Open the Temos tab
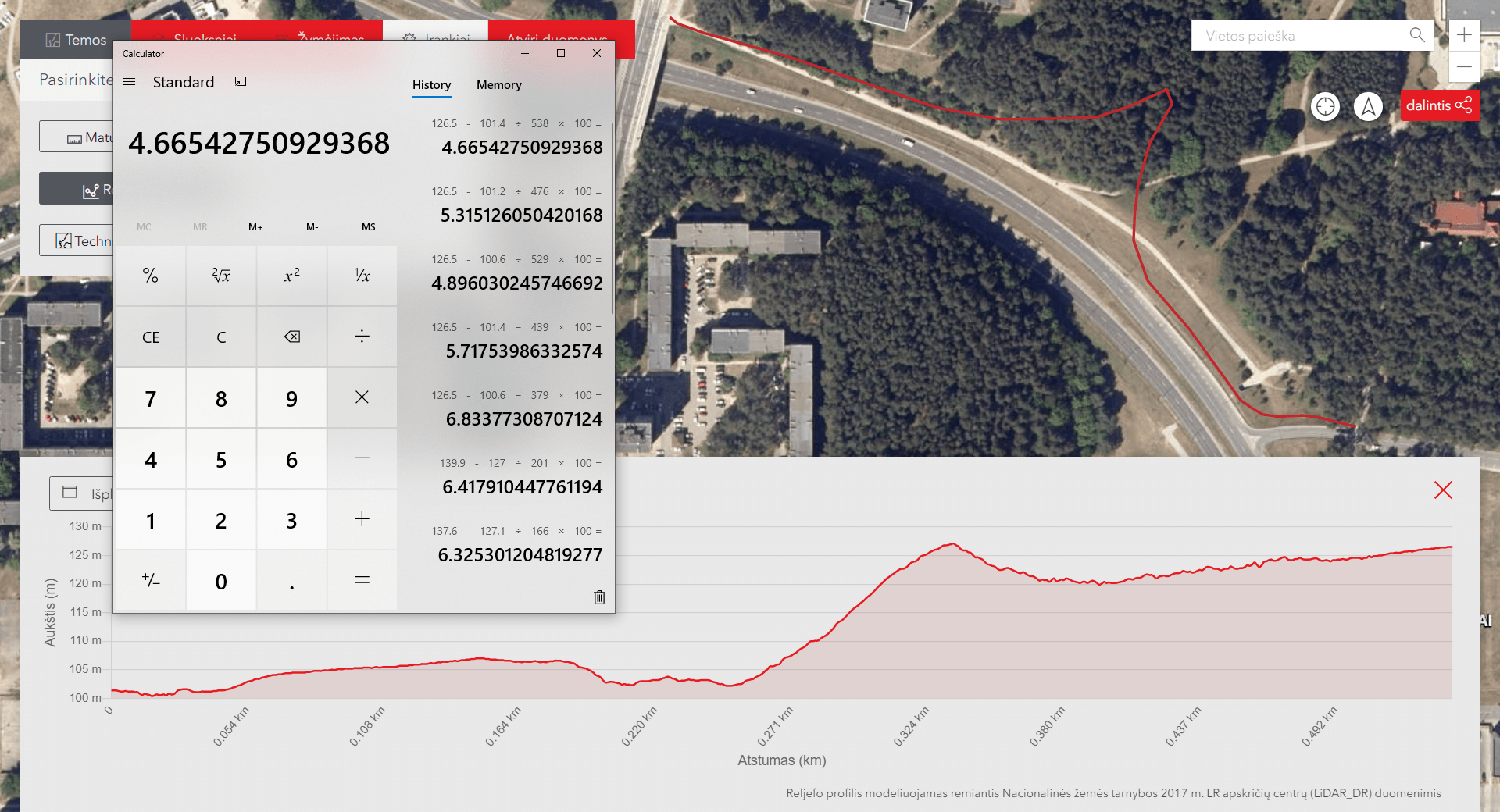This screenshot has width=1500, height=812. click(76, 40)
